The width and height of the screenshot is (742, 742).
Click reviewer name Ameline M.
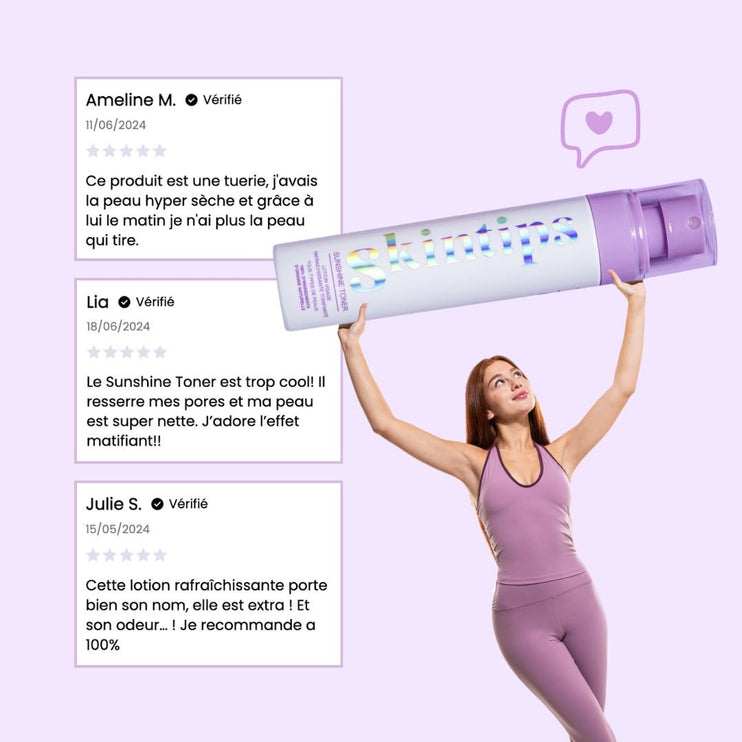pos(131,100)
